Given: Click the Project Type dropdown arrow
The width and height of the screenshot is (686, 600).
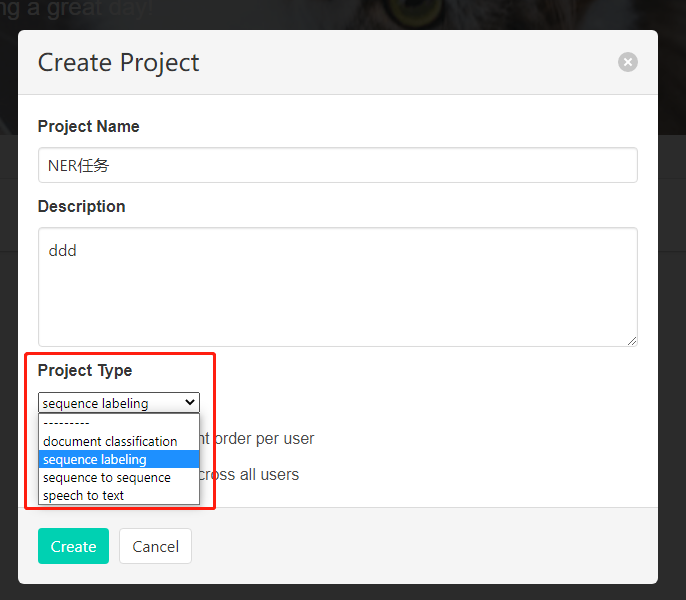Looking at the screenshot, I should pos(190,403).
